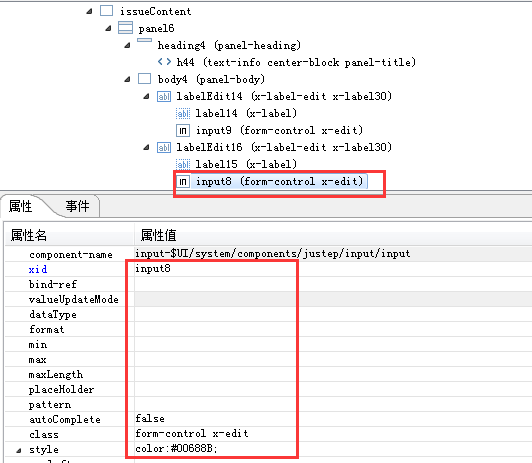The width and height of the screenshot is (532, 463).
Task: Collapse the issueContent tree node
Action: click(x=89, y=12)
